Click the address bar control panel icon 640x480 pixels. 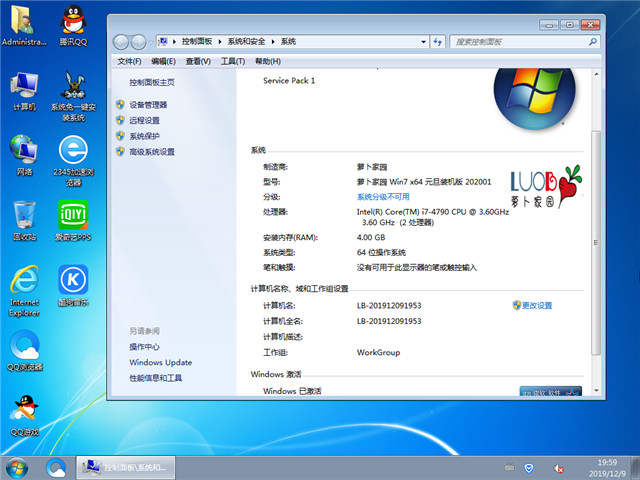[x=163, y=41]
